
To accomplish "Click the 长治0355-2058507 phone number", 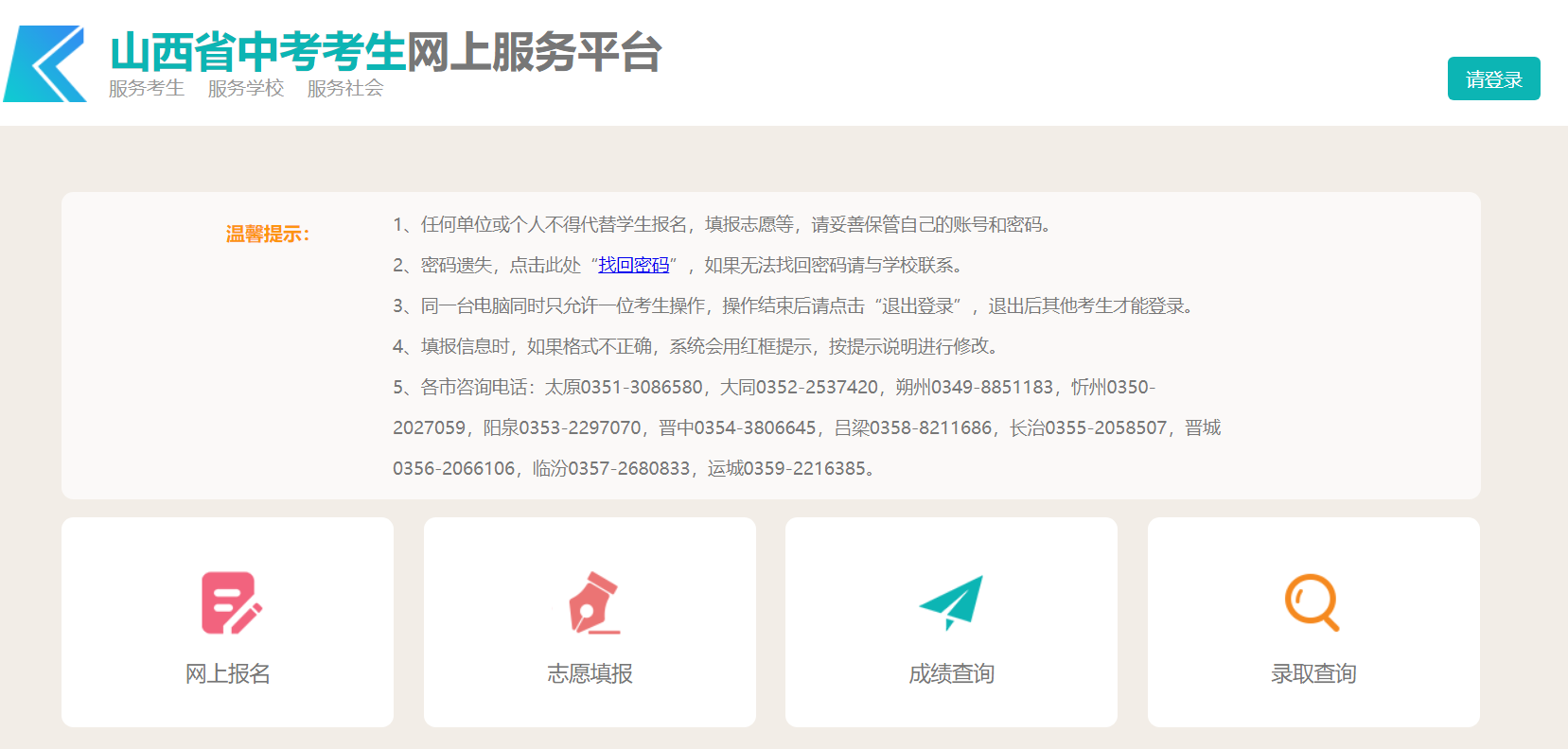I will (x=1087, y=427).
